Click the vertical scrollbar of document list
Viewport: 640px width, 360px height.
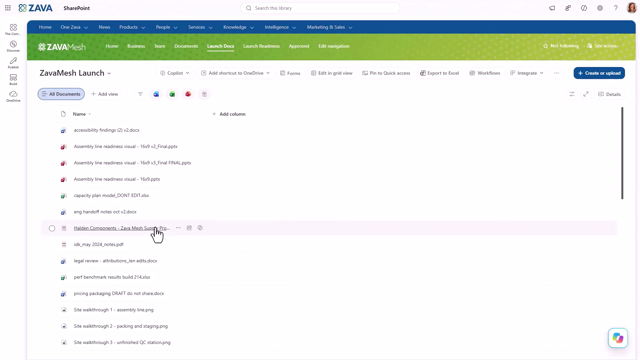click(x=622, y=153)
